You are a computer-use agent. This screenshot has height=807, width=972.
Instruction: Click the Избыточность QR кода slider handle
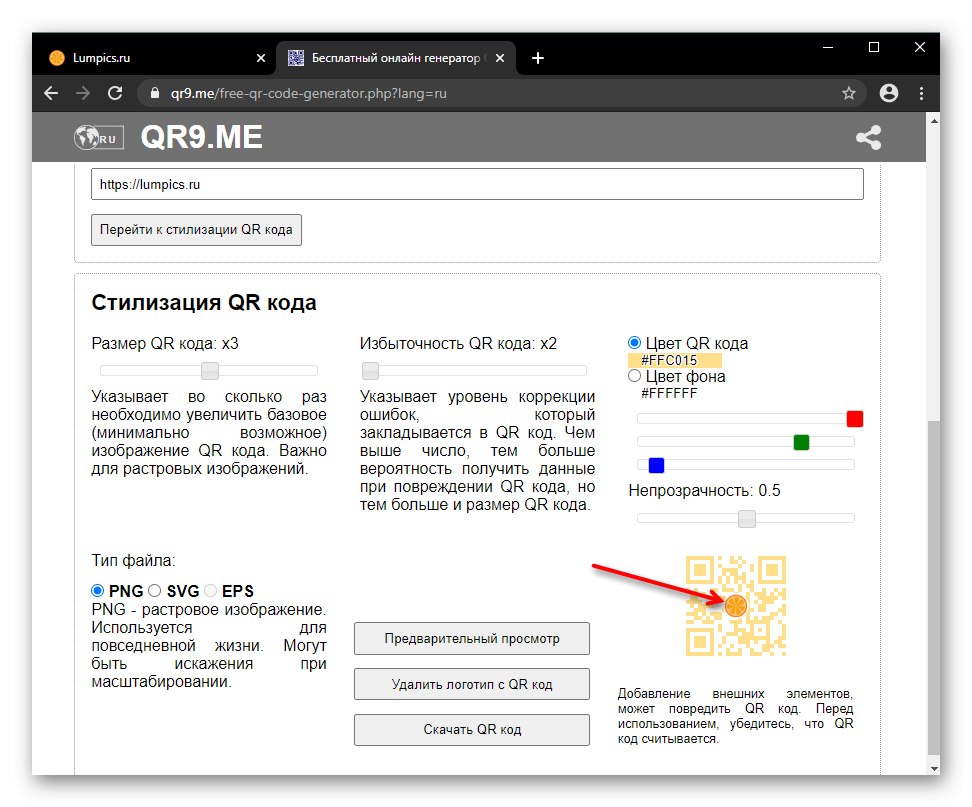click(x=371, y=371)
